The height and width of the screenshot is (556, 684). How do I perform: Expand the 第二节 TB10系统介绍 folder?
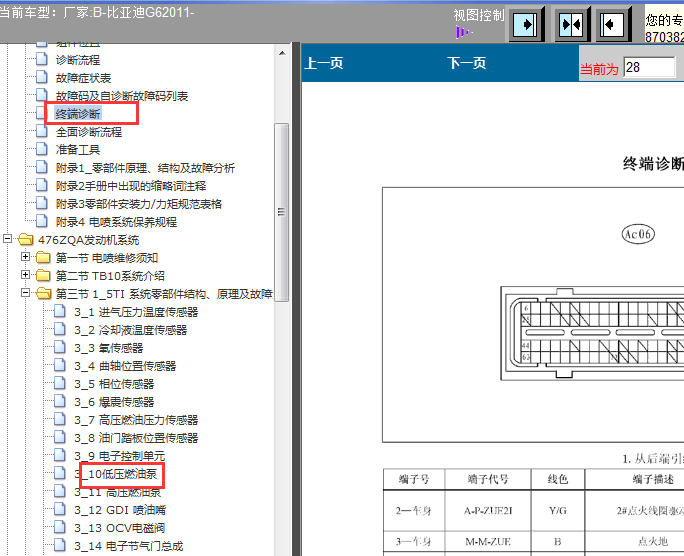[25, 274]
